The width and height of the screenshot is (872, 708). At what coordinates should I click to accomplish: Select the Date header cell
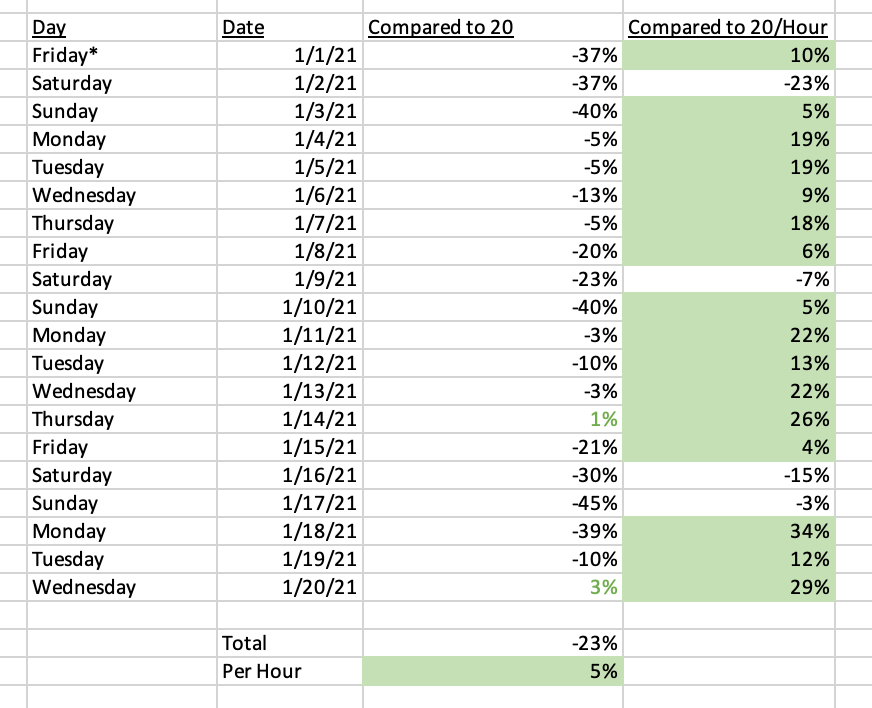290,27
